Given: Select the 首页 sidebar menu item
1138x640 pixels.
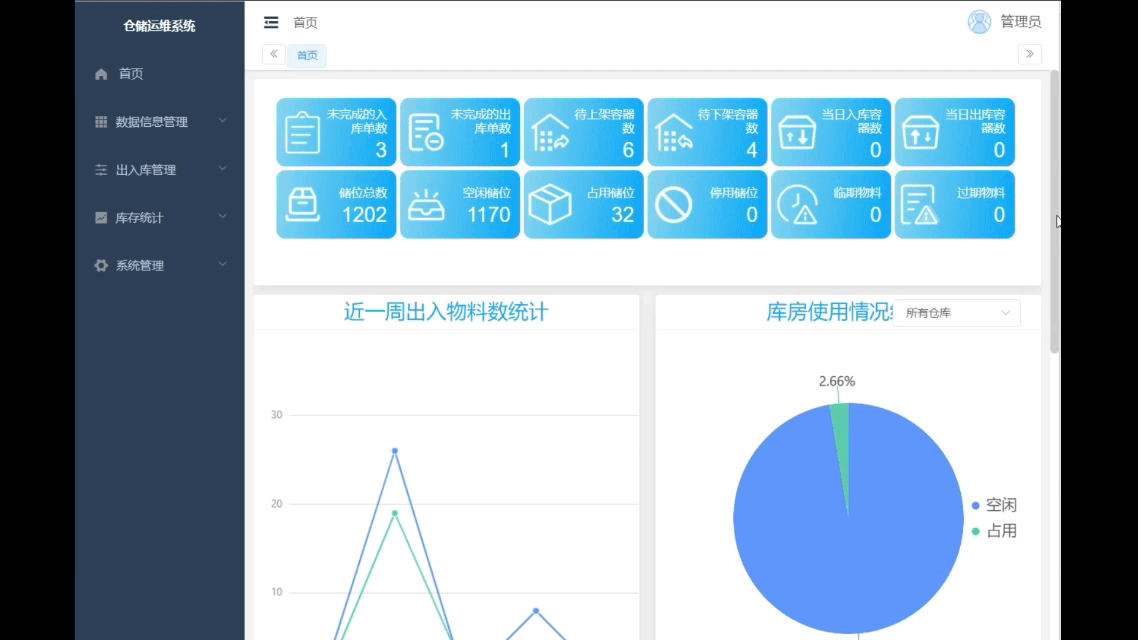Looking at the screenshot, I should point(160,74).
